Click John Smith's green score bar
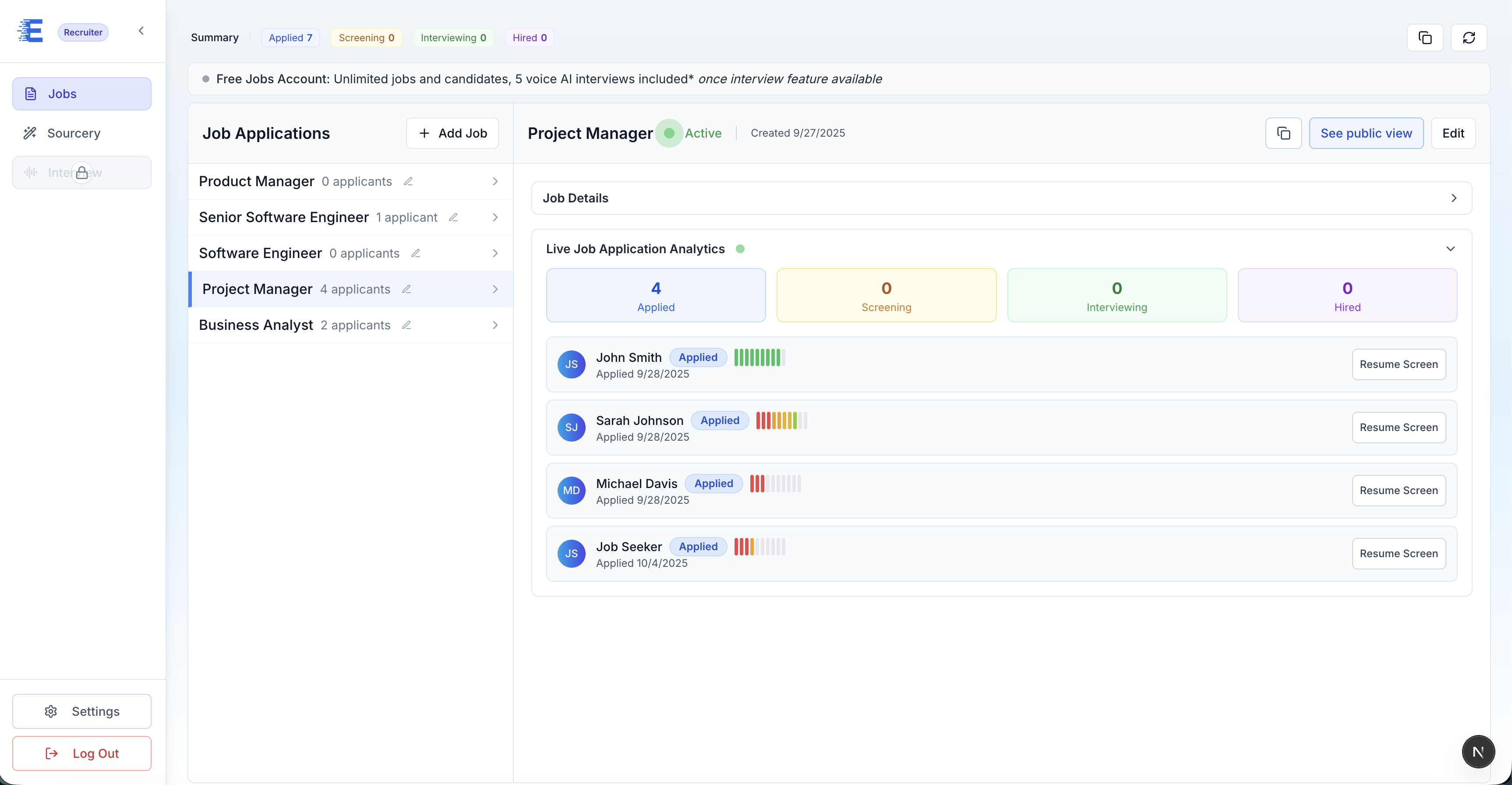The height and width of the screenshot is (785, 1512). click(x=759, y=357)
